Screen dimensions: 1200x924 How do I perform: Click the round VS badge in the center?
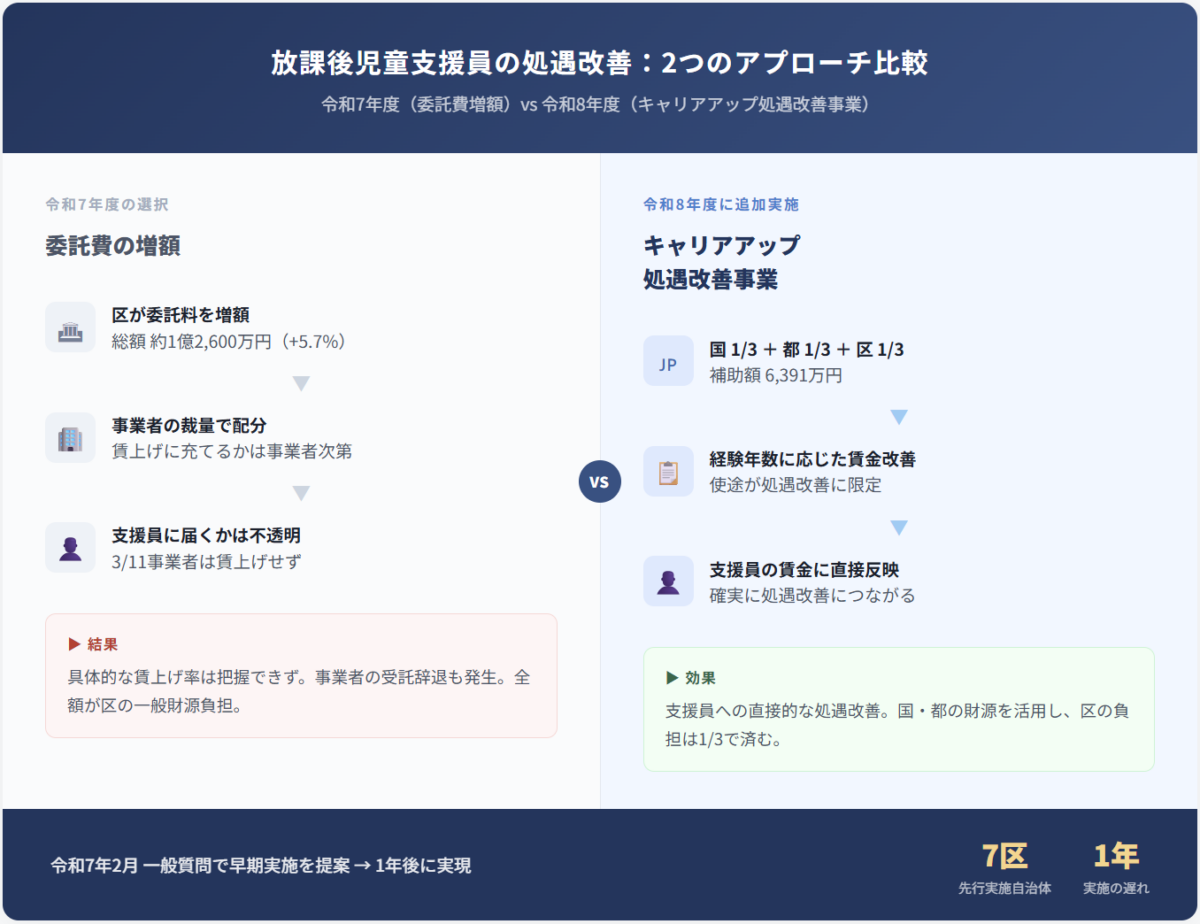600,482
